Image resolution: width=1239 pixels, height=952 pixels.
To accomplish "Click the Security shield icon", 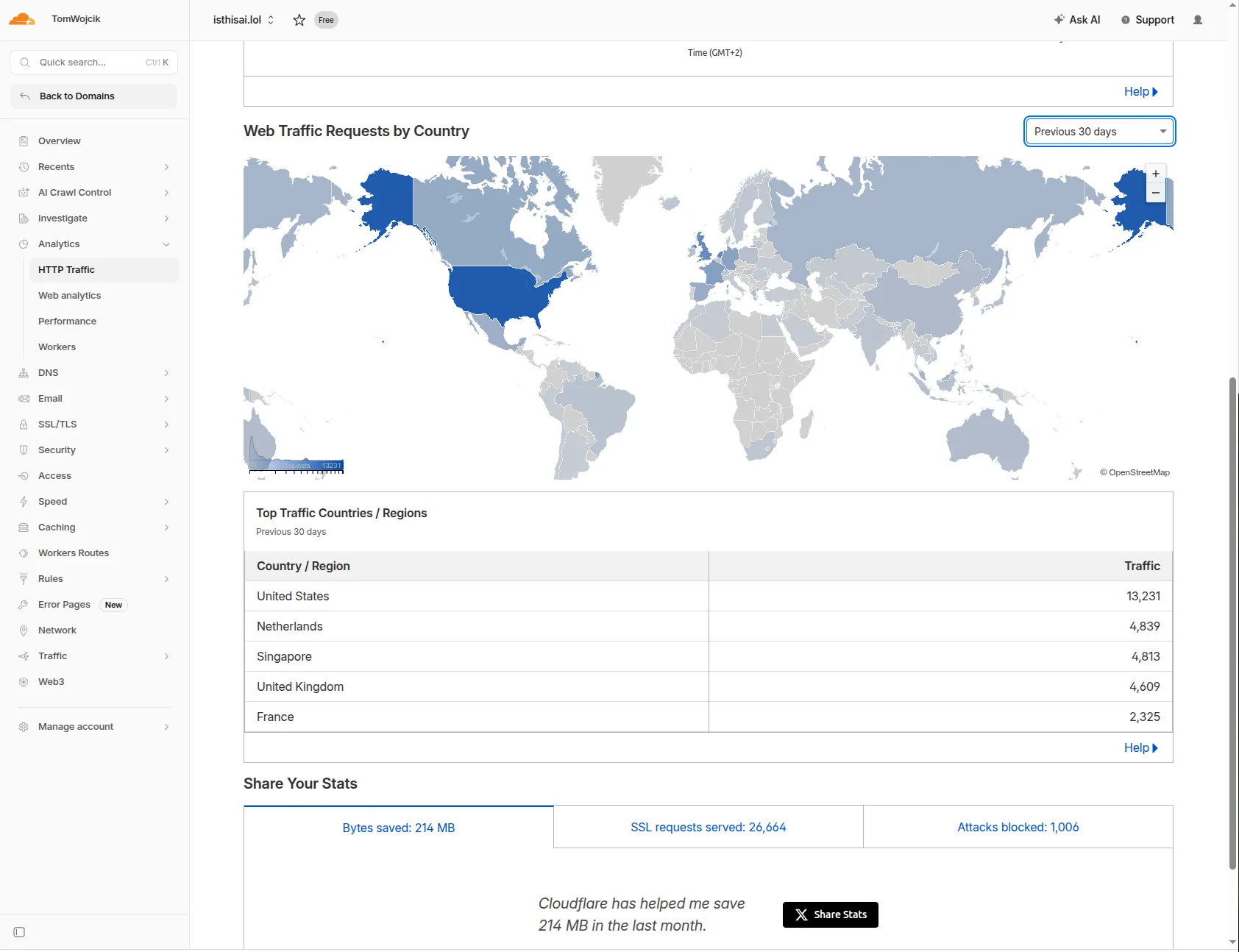I will [x=24, y=450].
